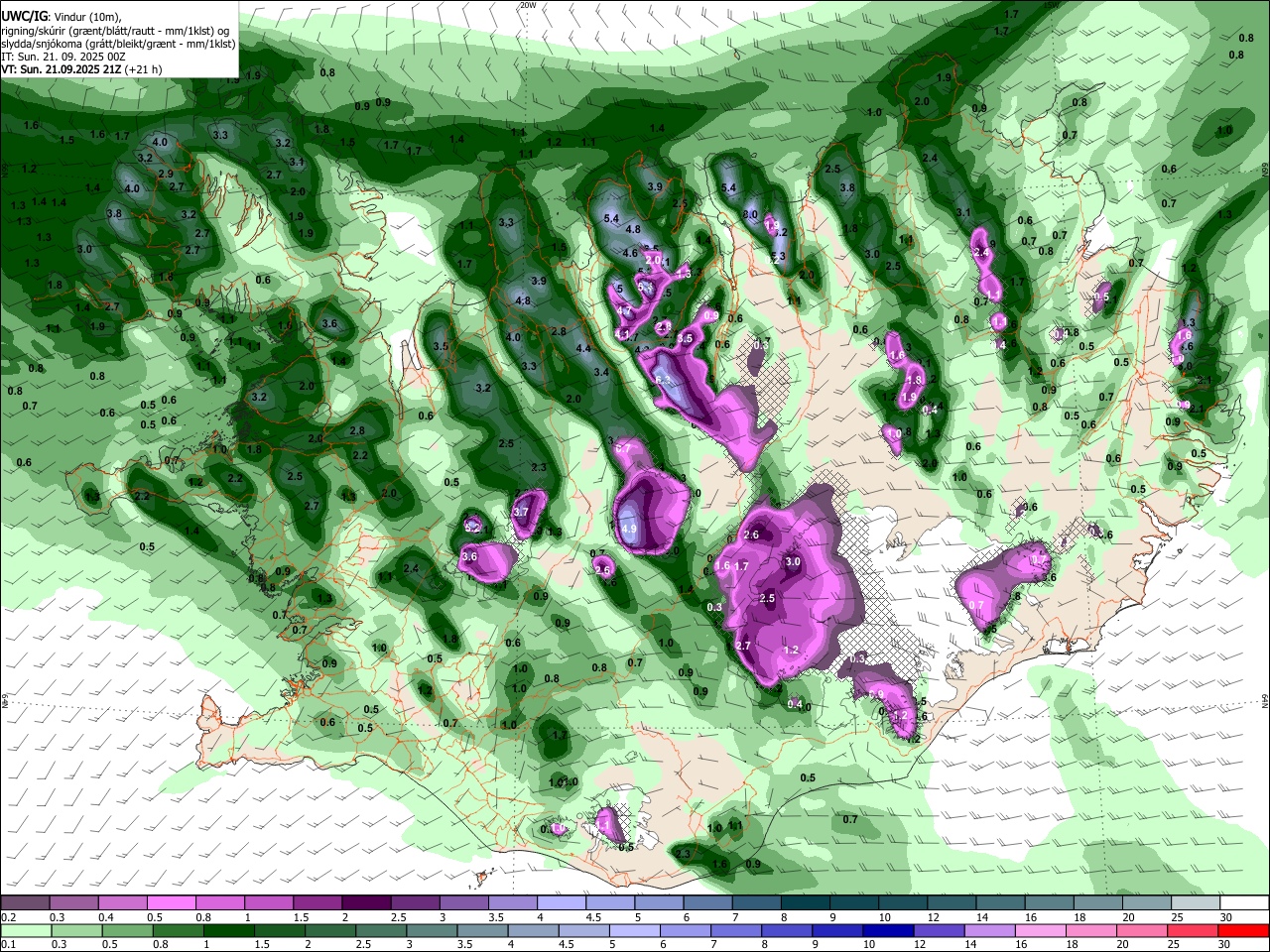This screenshot has width=1270, height=952.
Task: Click the '3.7' precipitation value on the map
Action: coord(521,512)
